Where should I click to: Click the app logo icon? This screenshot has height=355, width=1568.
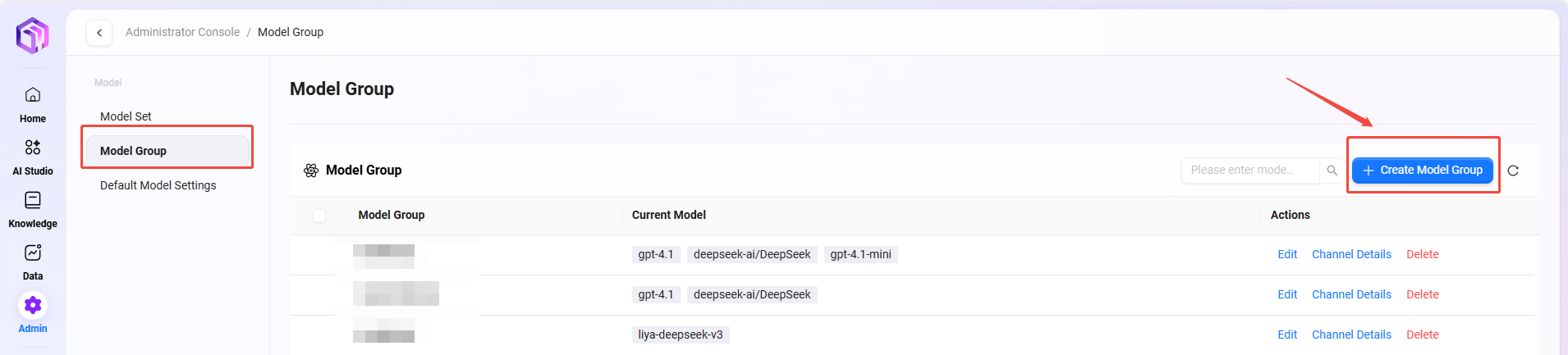point(33,35)
